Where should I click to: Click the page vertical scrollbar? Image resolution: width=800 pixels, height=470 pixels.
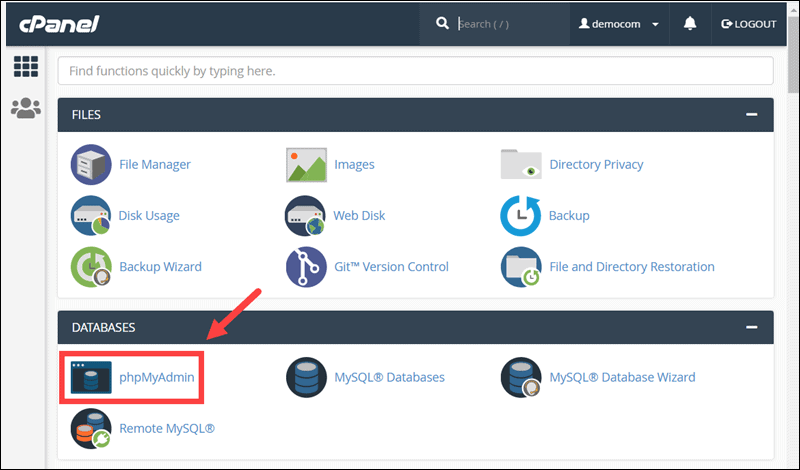794,56
